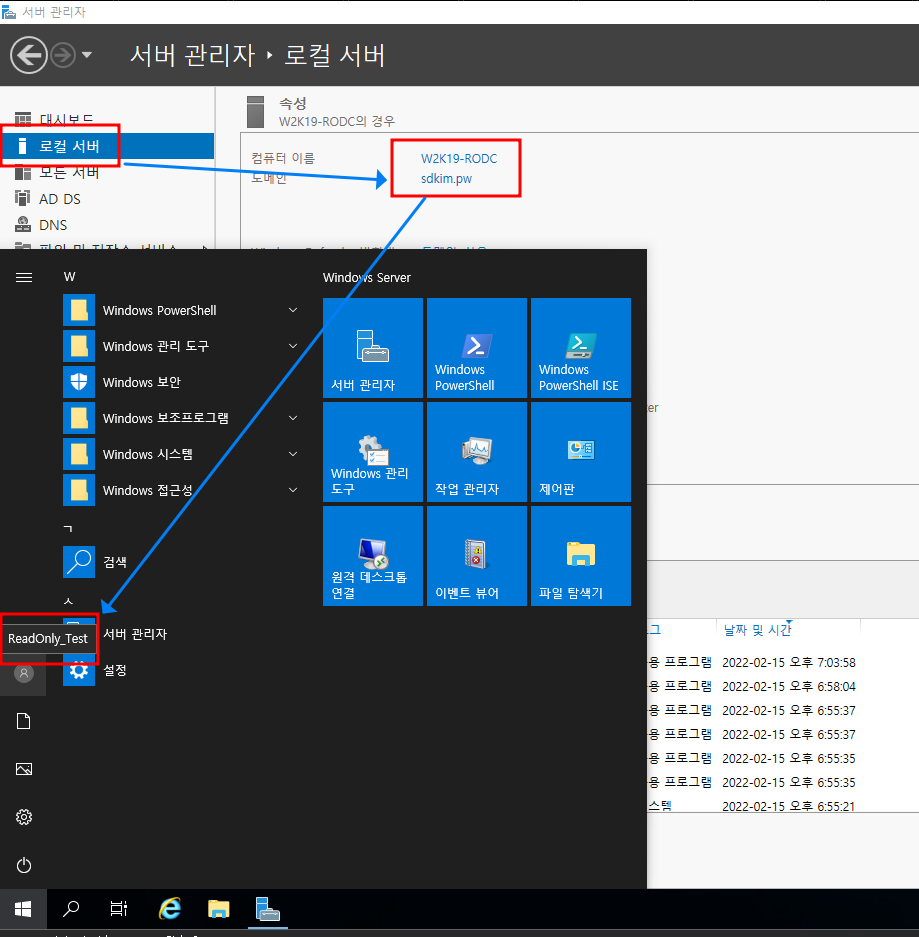Open Settings gear in Start rail
The width and height of the screenshot is (919, 937).
click(24, 817)
